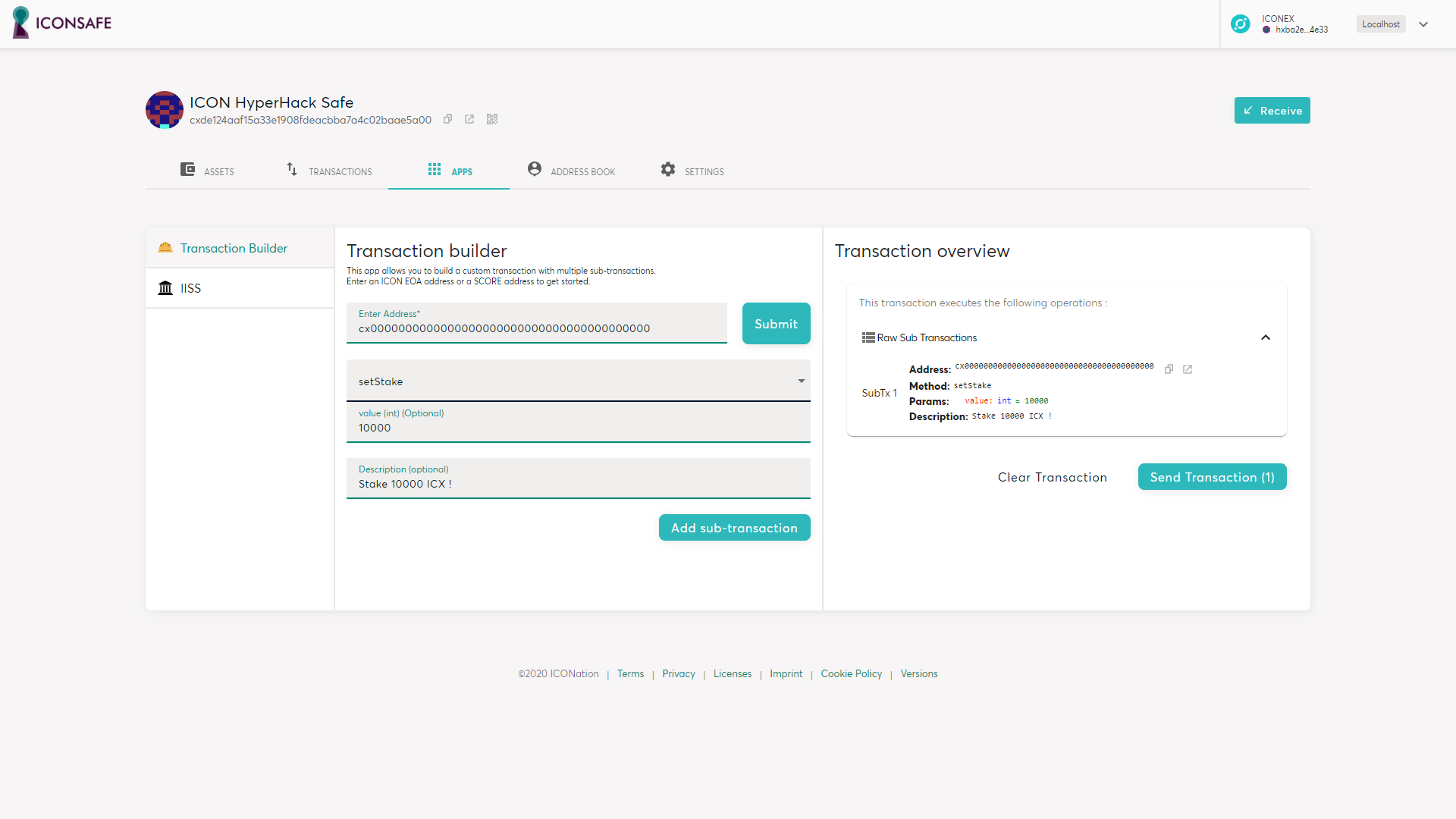Collapse Raw Sub Transactions panel
The width and height of the screenshot is (1456, 819).
pyautogui.click(x=1265, y=337)
